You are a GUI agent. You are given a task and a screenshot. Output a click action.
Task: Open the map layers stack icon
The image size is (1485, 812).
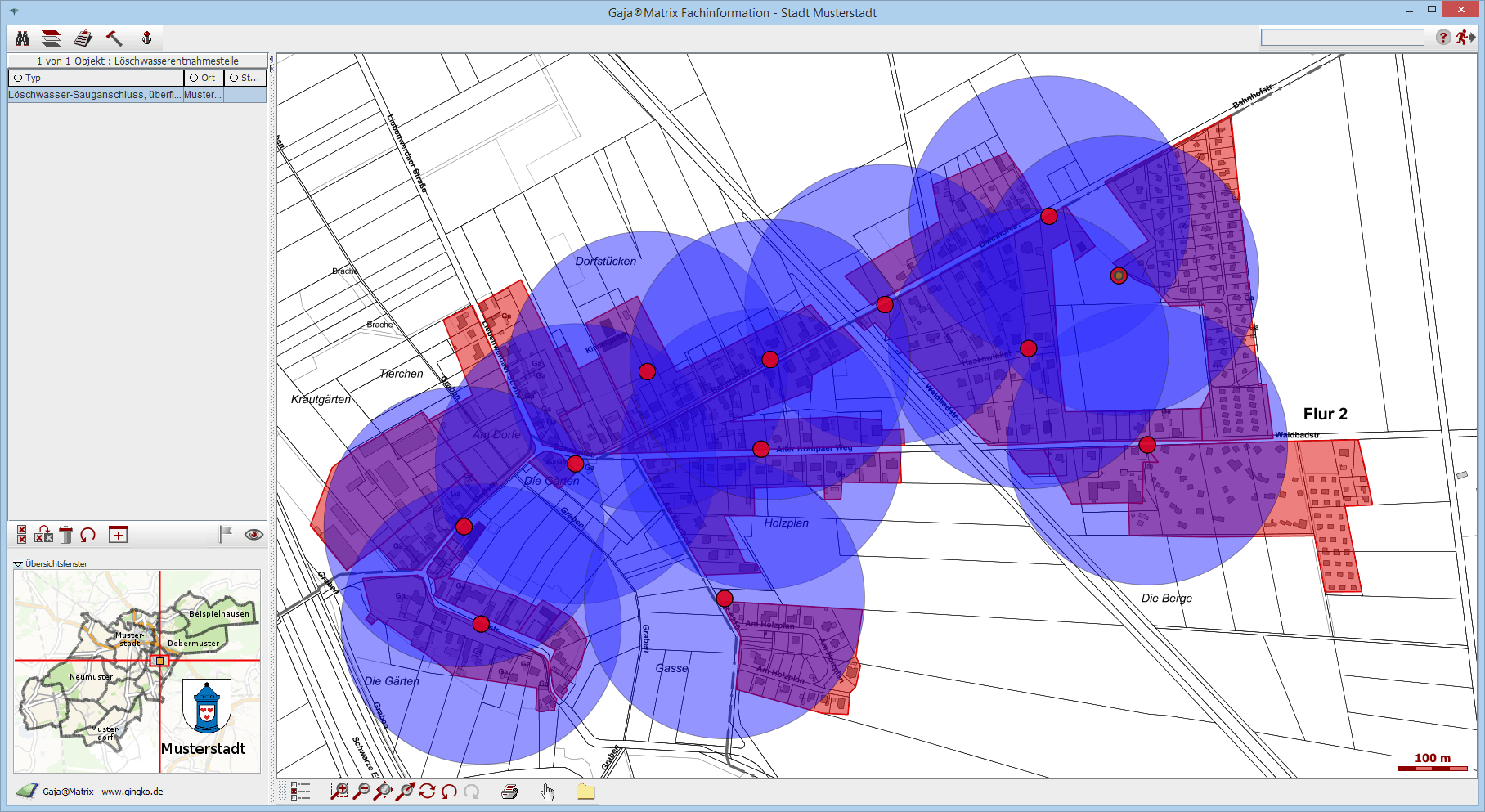coord(52,38)
